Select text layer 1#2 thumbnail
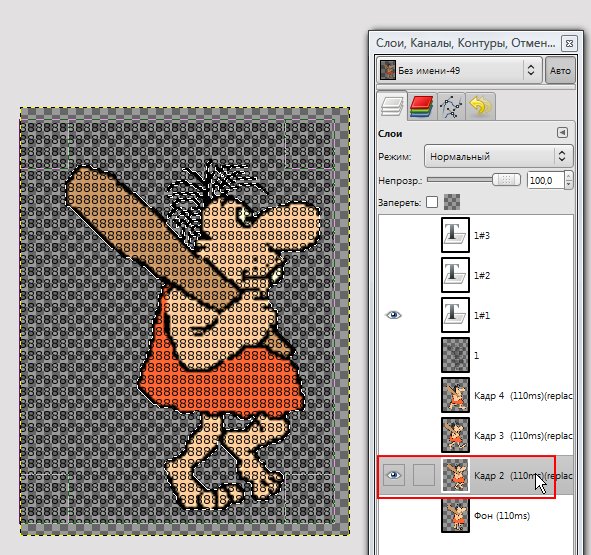 (455, 275)
